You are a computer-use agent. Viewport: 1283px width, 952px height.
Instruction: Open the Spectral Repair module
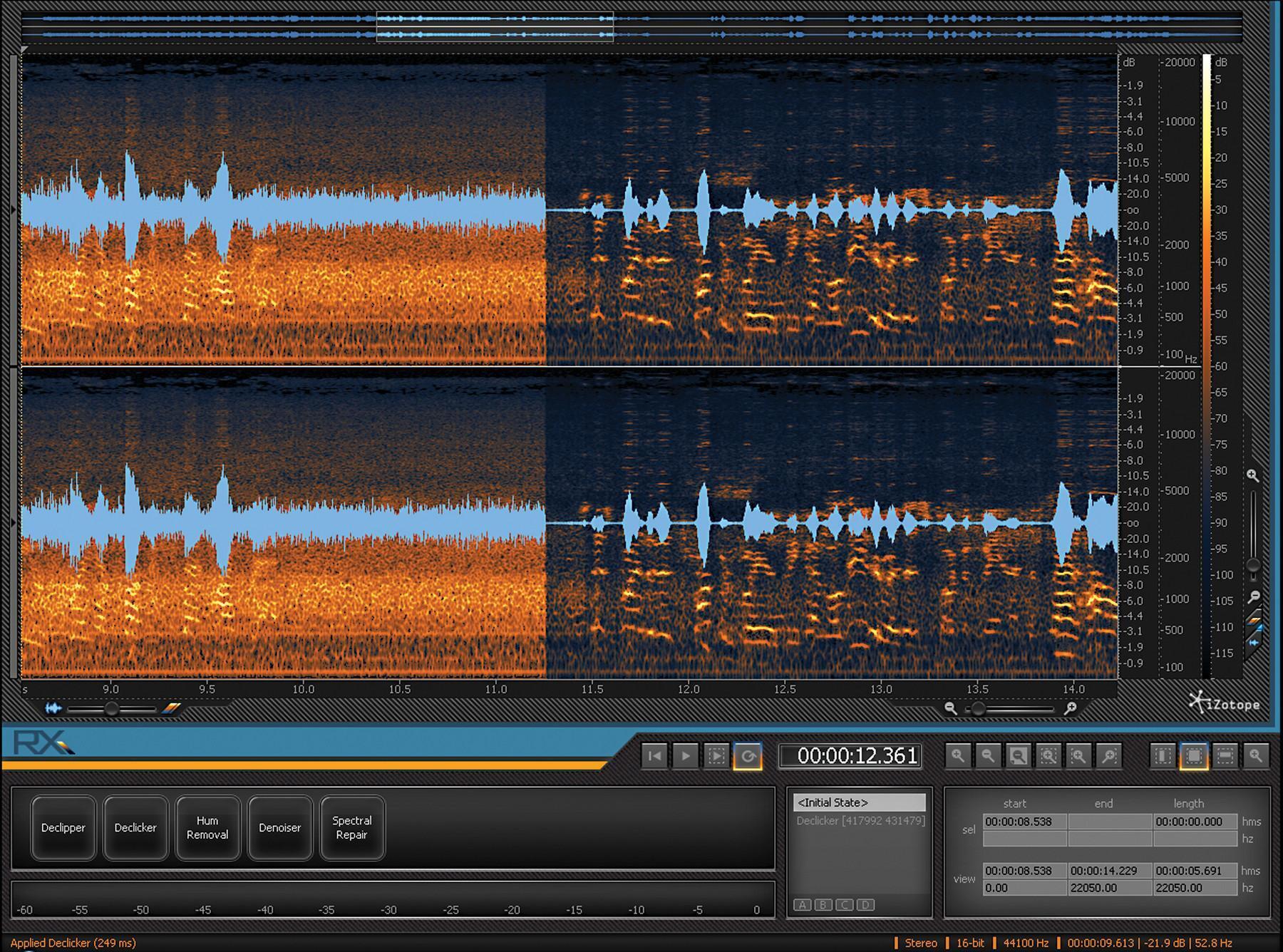pyautogui.click(x=352, y=828)
